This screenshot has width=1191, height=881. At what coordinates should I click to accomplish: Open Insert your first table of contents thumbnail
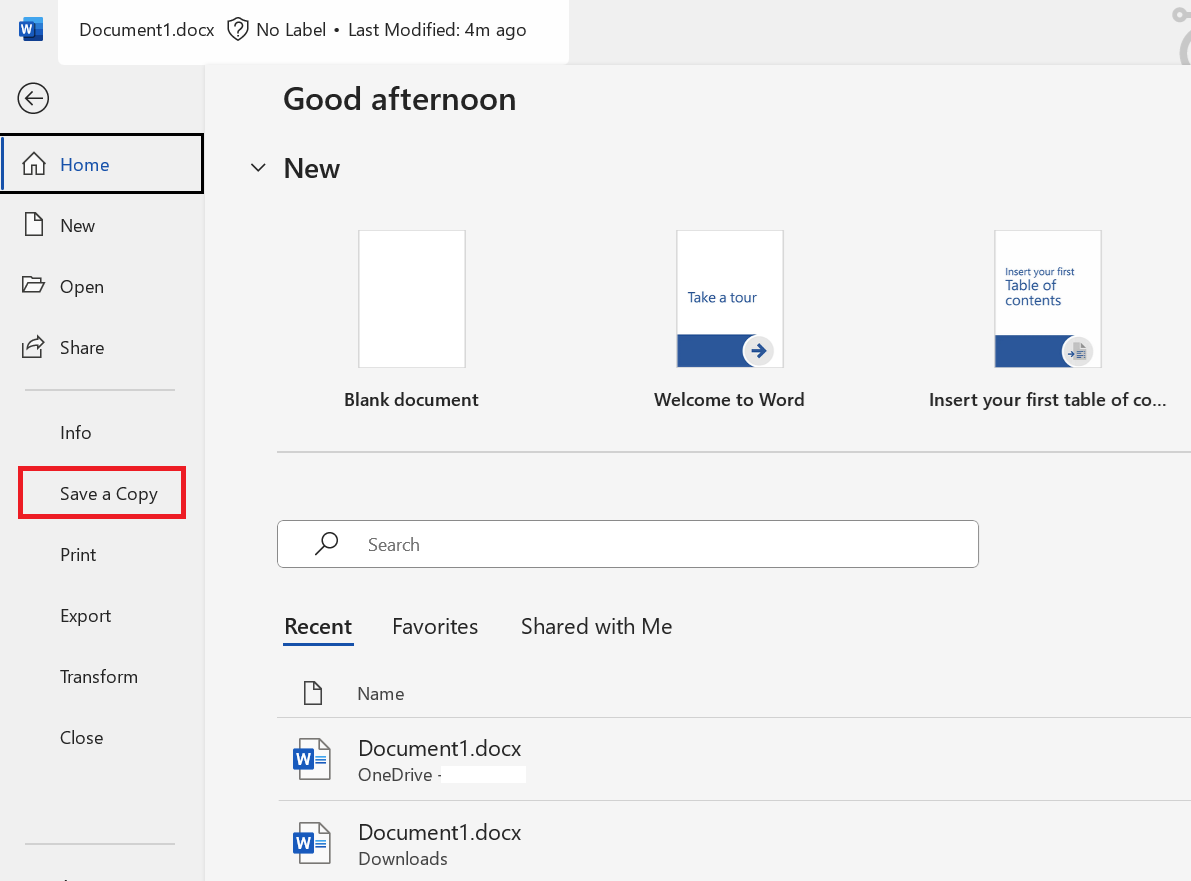(1048, 299)
